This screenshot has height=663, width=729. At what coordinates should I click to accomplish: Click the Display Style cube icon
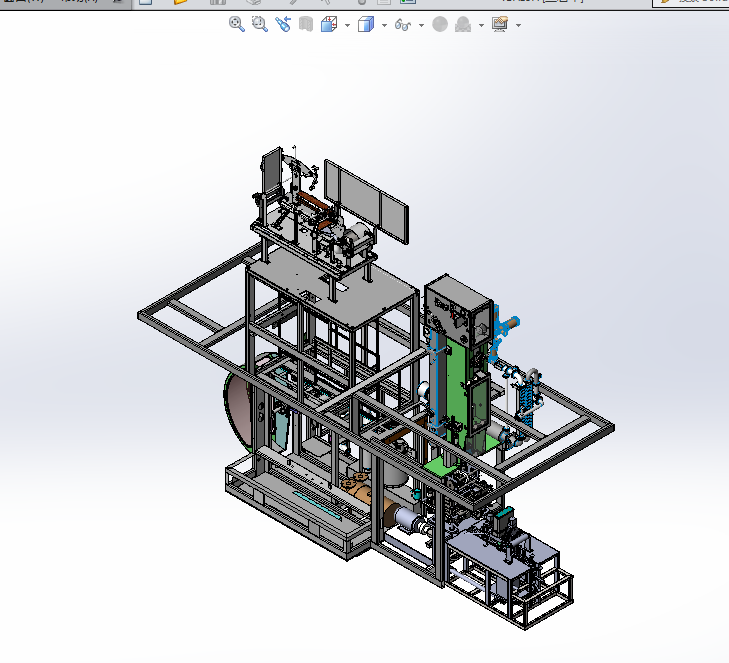(365, 24)
